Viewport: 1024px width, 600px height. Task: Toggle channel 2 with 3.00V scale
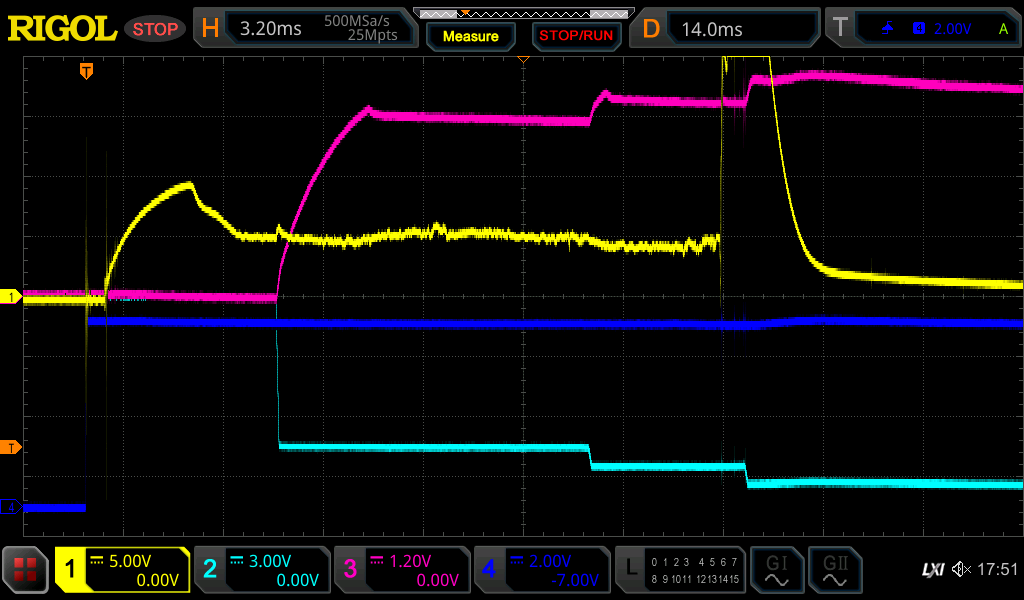261,570
